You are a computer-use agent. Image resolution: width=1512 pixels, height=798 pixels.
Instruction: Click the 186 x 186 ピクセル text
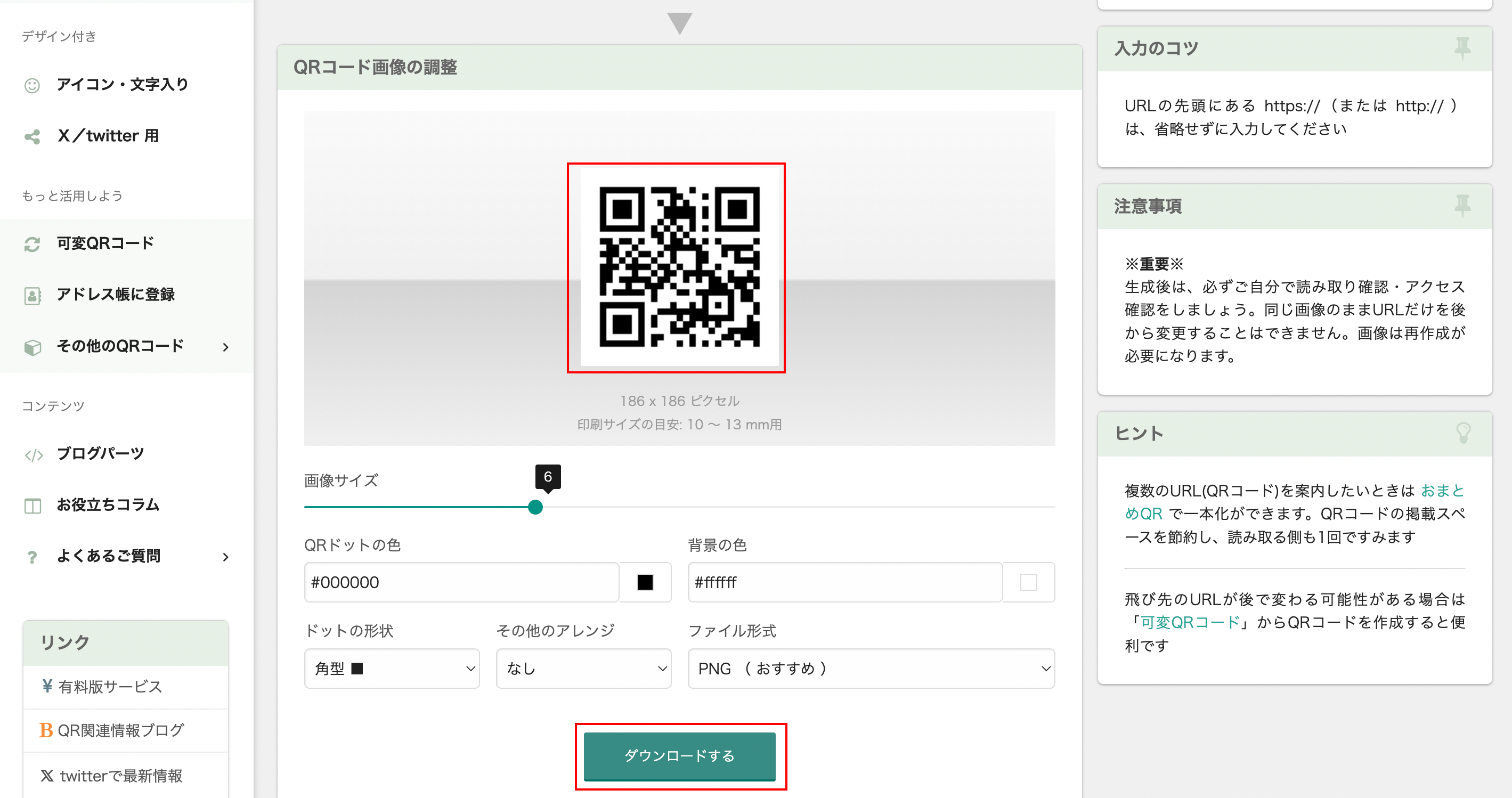680,401
